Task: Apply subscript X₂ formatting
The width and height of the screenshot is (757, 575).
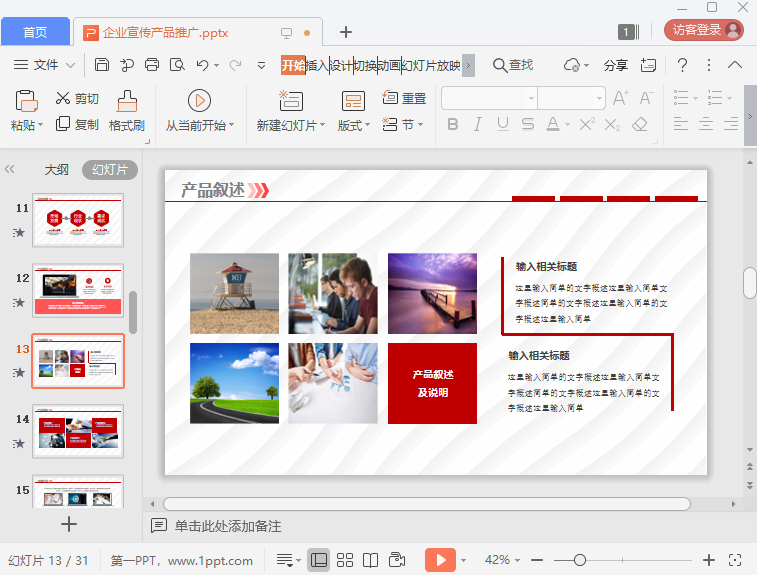Action: [x=612, y=125]
